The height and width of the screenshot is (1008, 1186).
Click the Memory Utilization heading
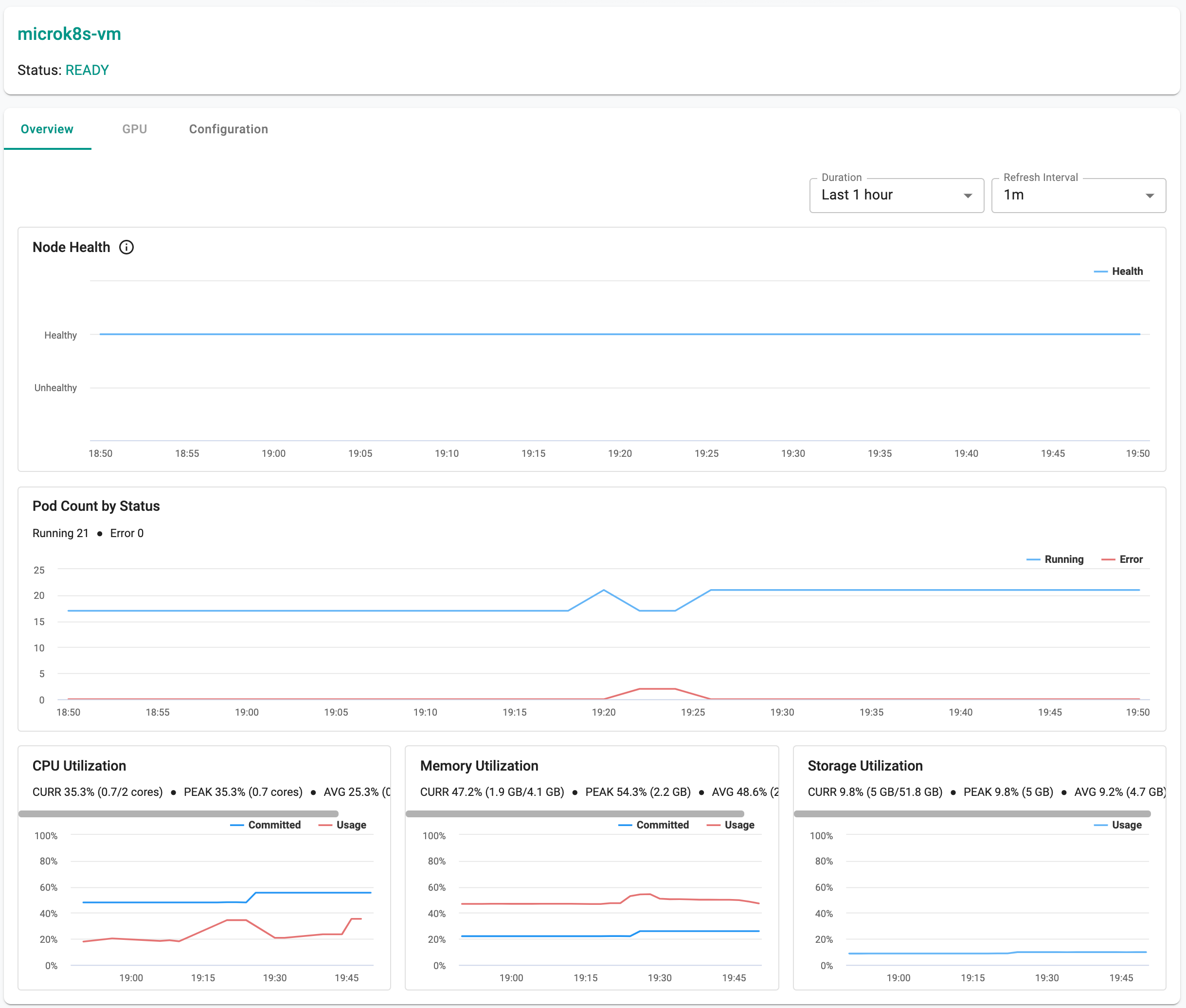tap(479, 766)
